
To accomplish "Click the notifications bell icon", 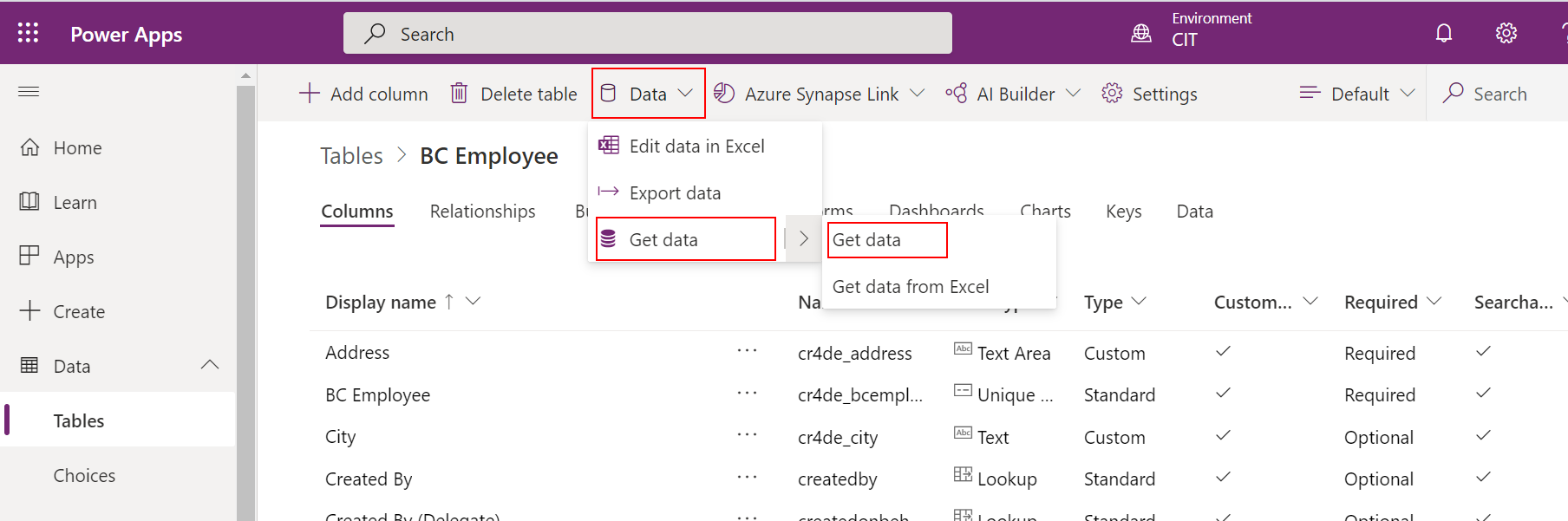I will tap(1444, 33).
